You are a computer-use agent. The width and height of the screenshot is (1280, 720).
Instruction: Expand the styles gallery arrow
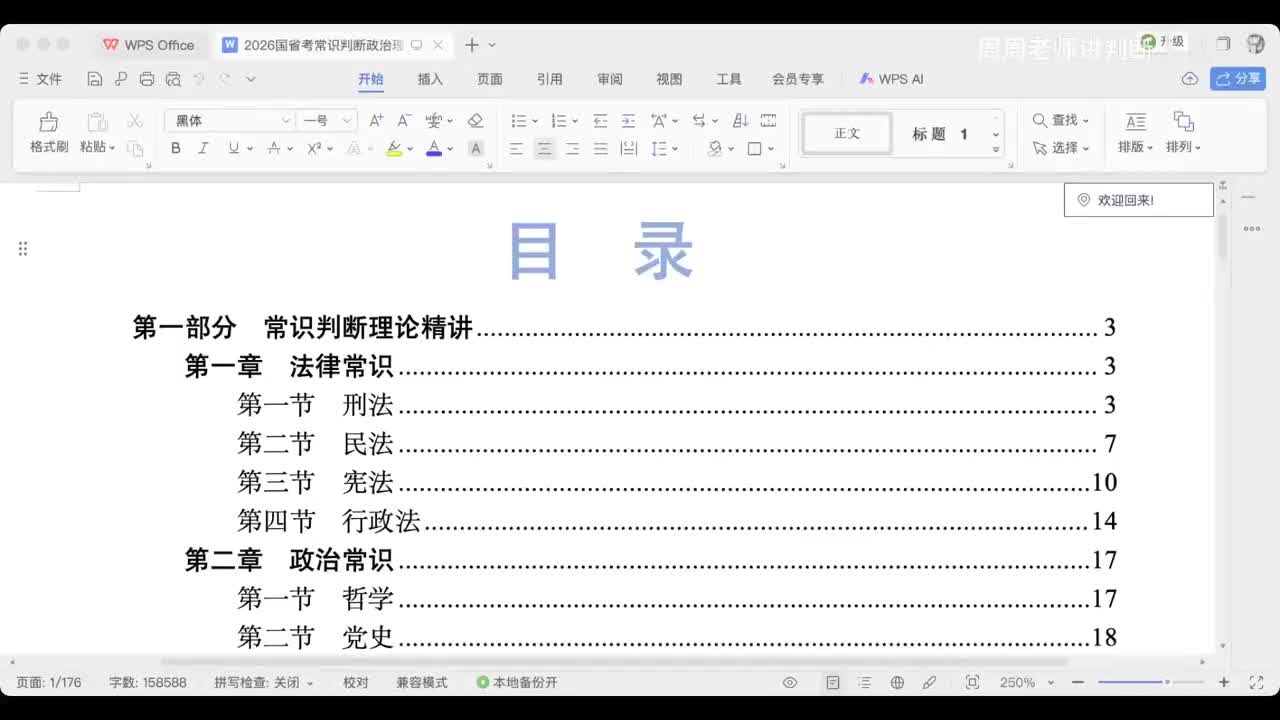point(996,149)
